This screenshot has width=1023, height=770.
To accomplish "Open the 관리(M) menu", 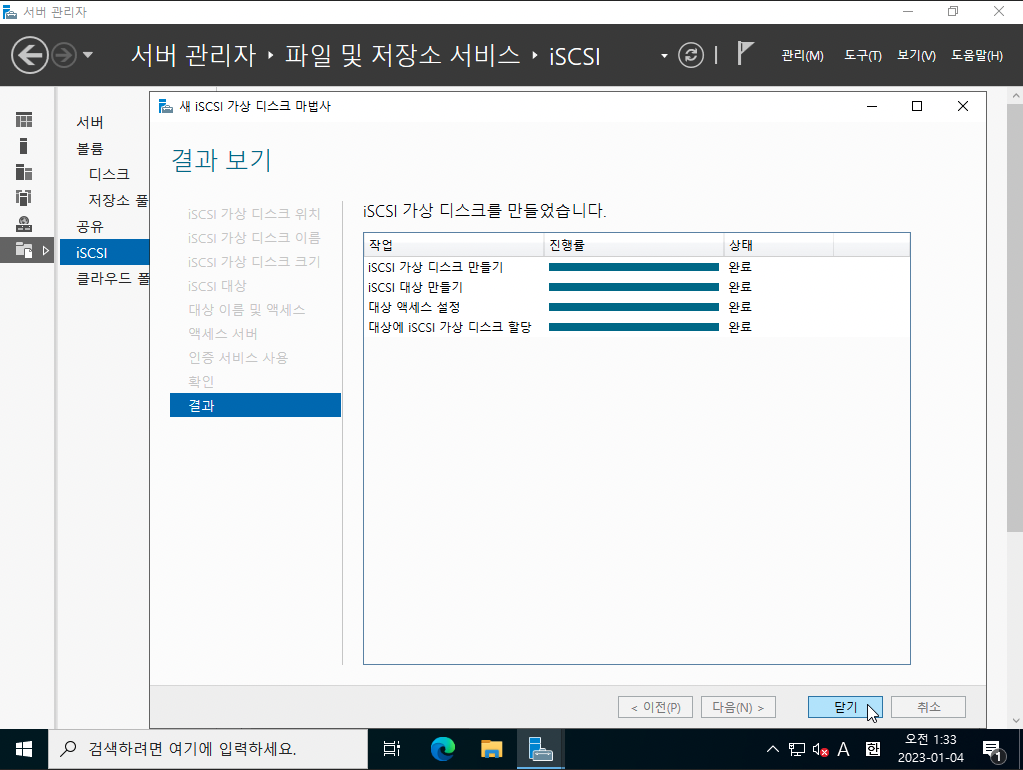I will [802, 55].
